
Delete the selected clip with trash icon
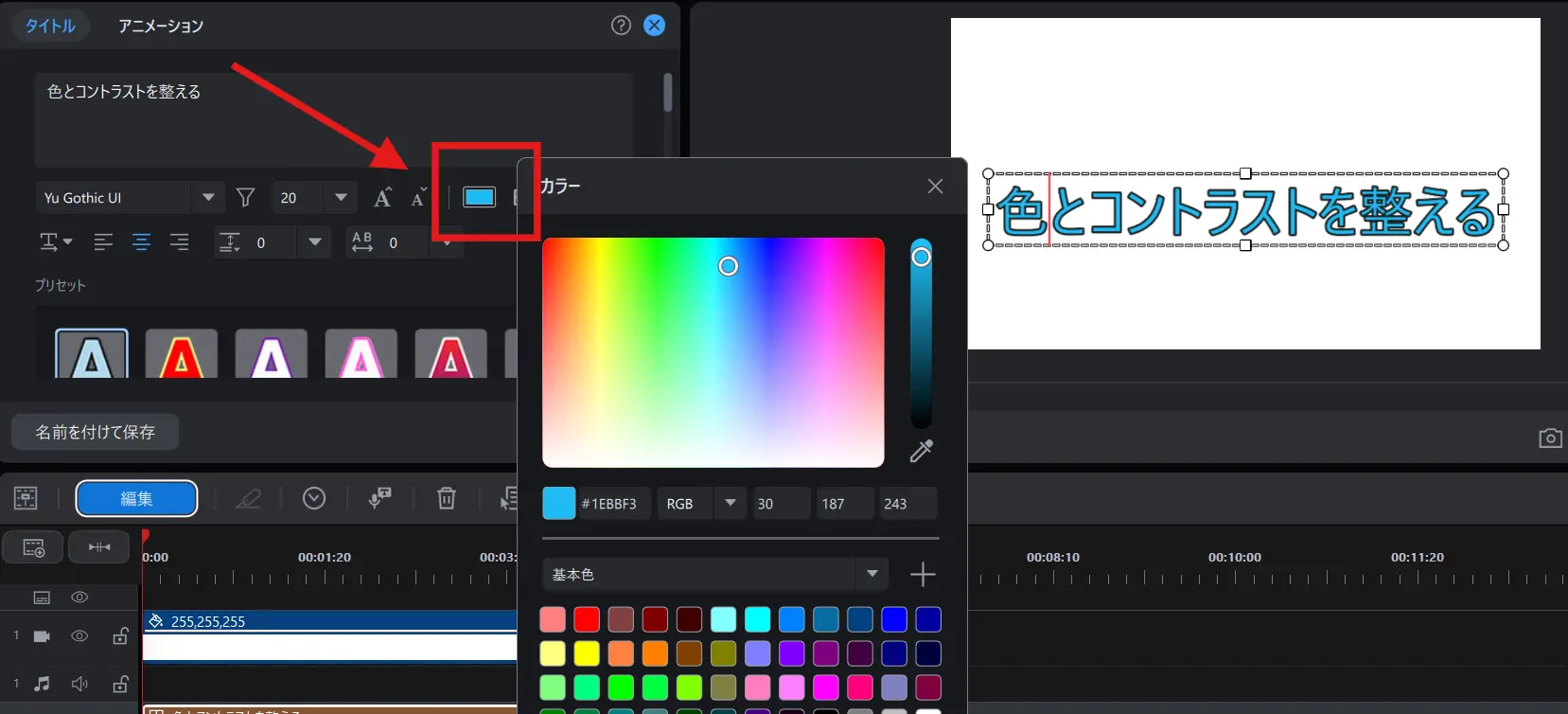tap(447, 498)
